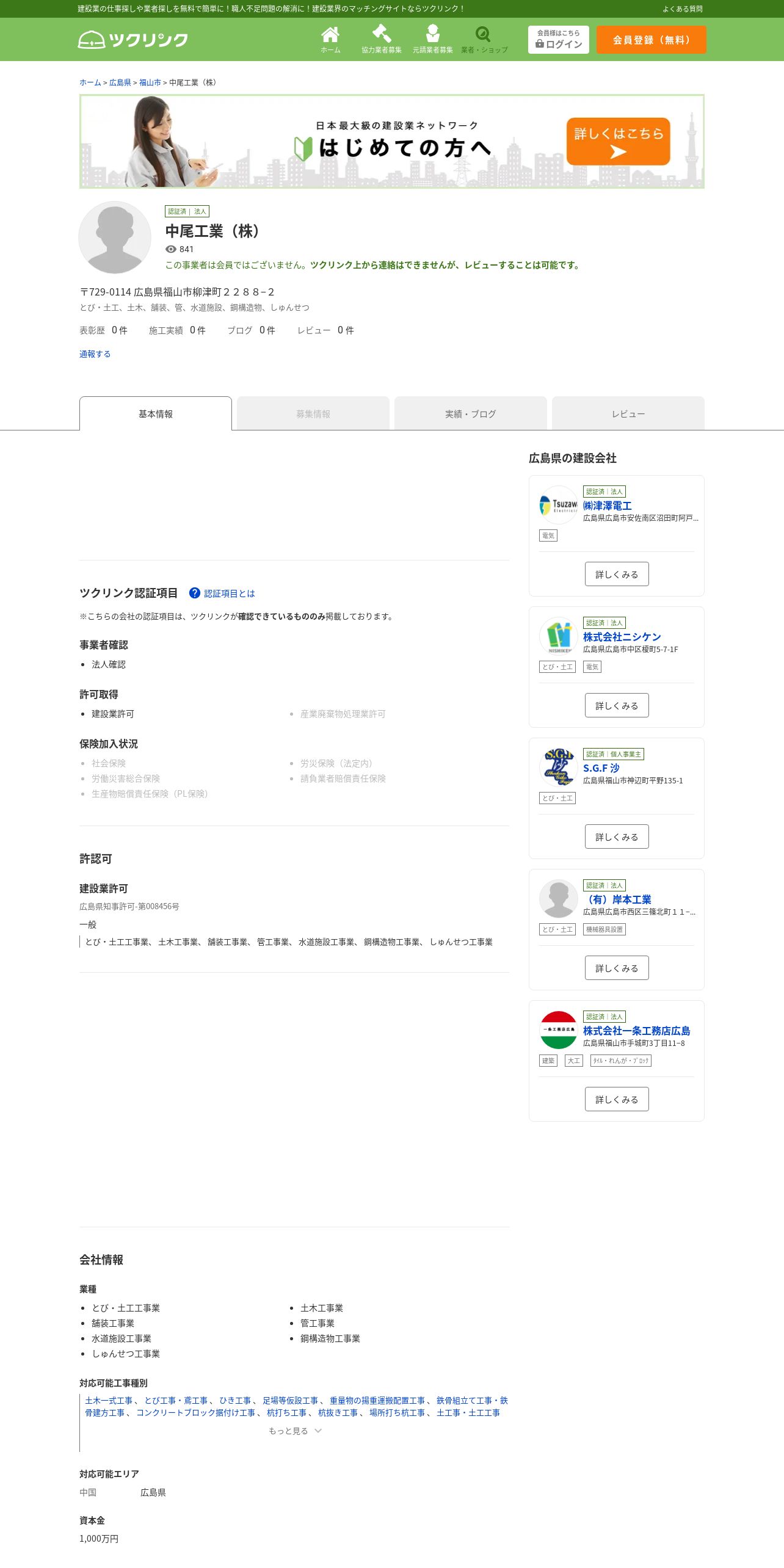Click 詳しくみる for 岸本工業

click(617, 968)
